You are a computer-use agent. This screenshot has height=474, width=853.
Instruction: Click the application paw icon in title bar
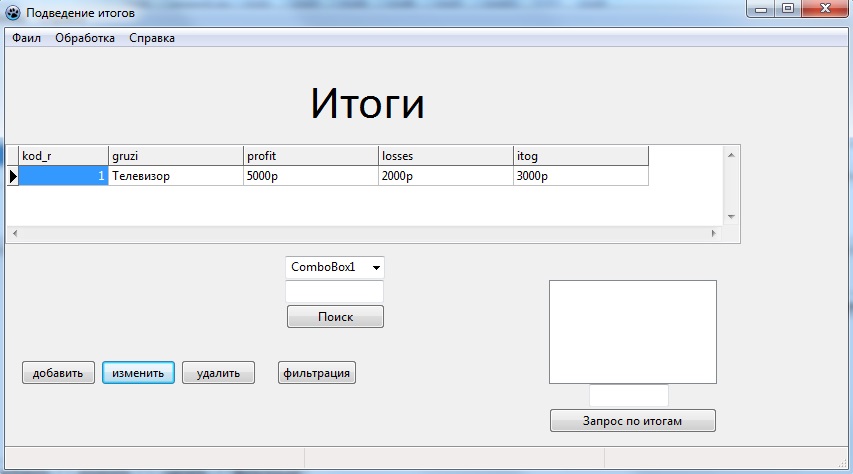point(13,13)
